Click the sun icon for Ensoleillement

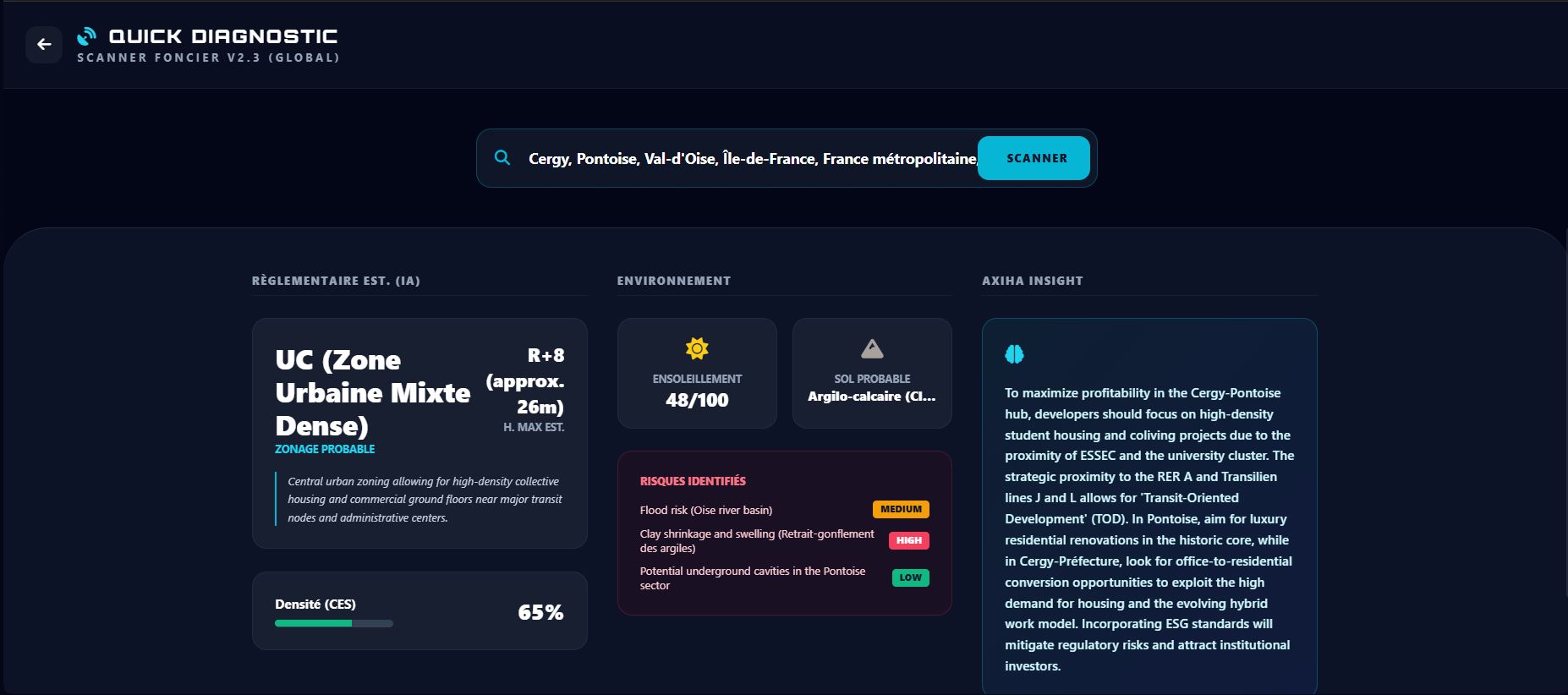click(x=697, y=348)
